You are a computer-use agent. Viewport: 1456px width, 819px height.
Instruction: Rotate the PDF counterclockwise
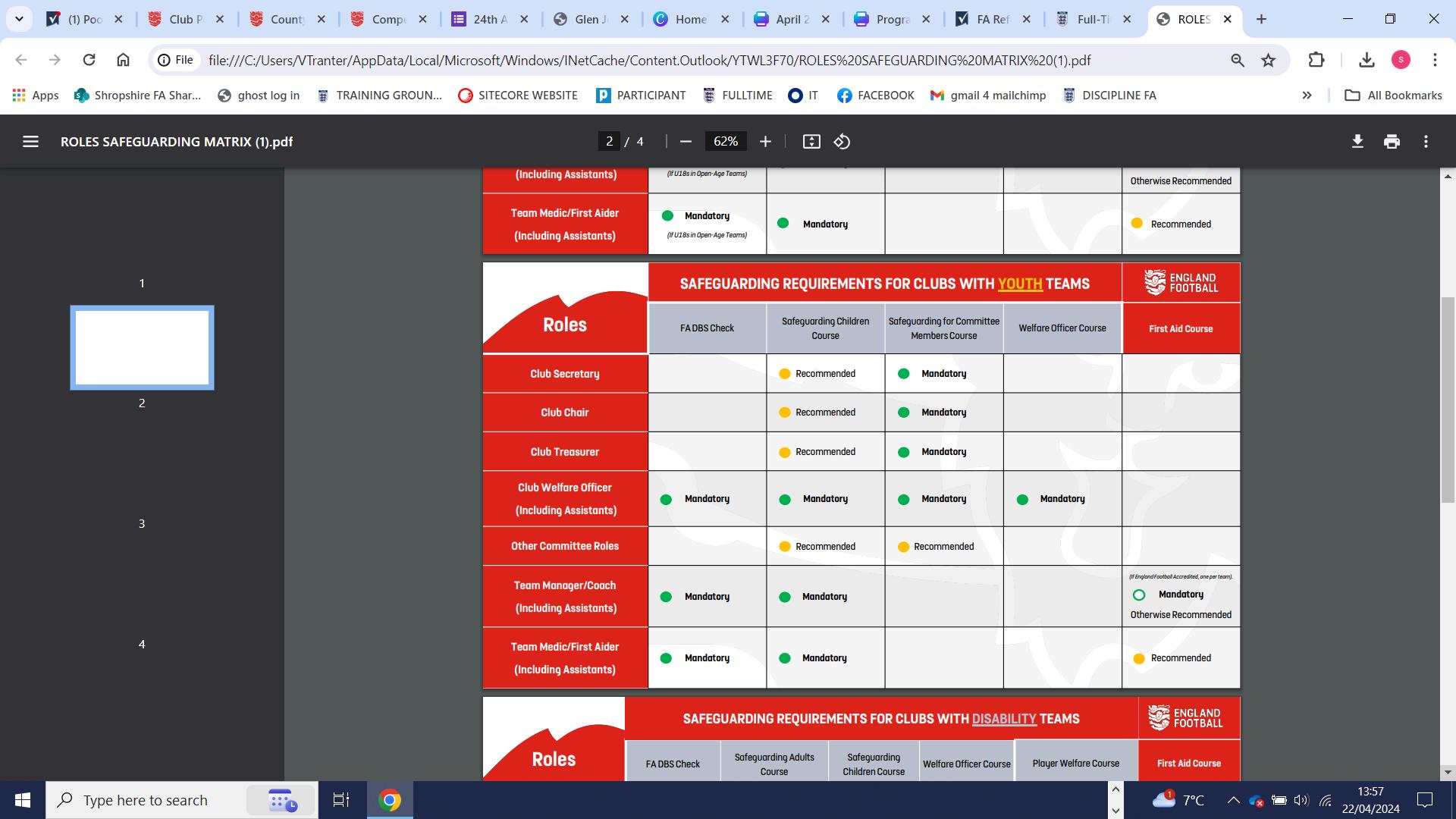(x=842, y=142)
